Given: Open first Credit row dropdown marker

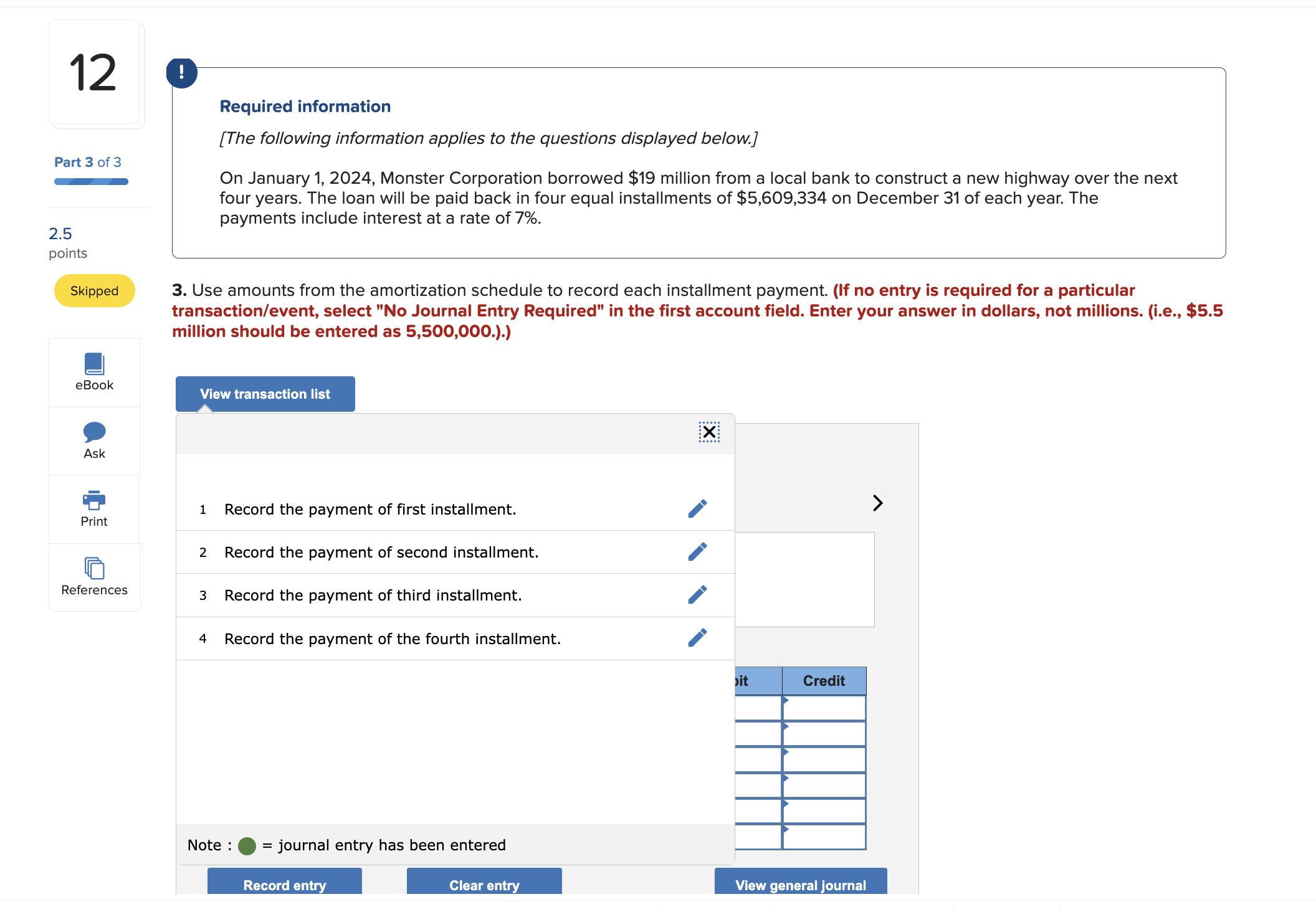Looking at the screenshot, I should (x=786, y=700).
